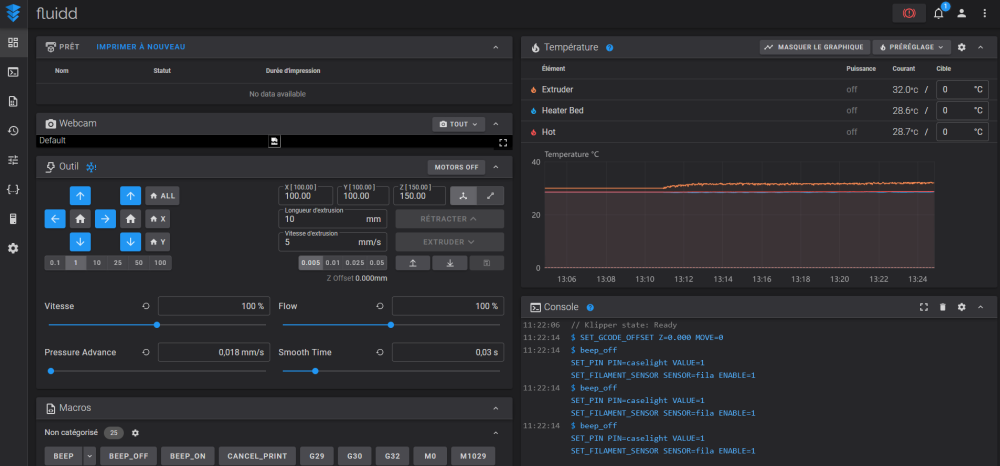Click the Extruder target temperature field

point(962,90)
